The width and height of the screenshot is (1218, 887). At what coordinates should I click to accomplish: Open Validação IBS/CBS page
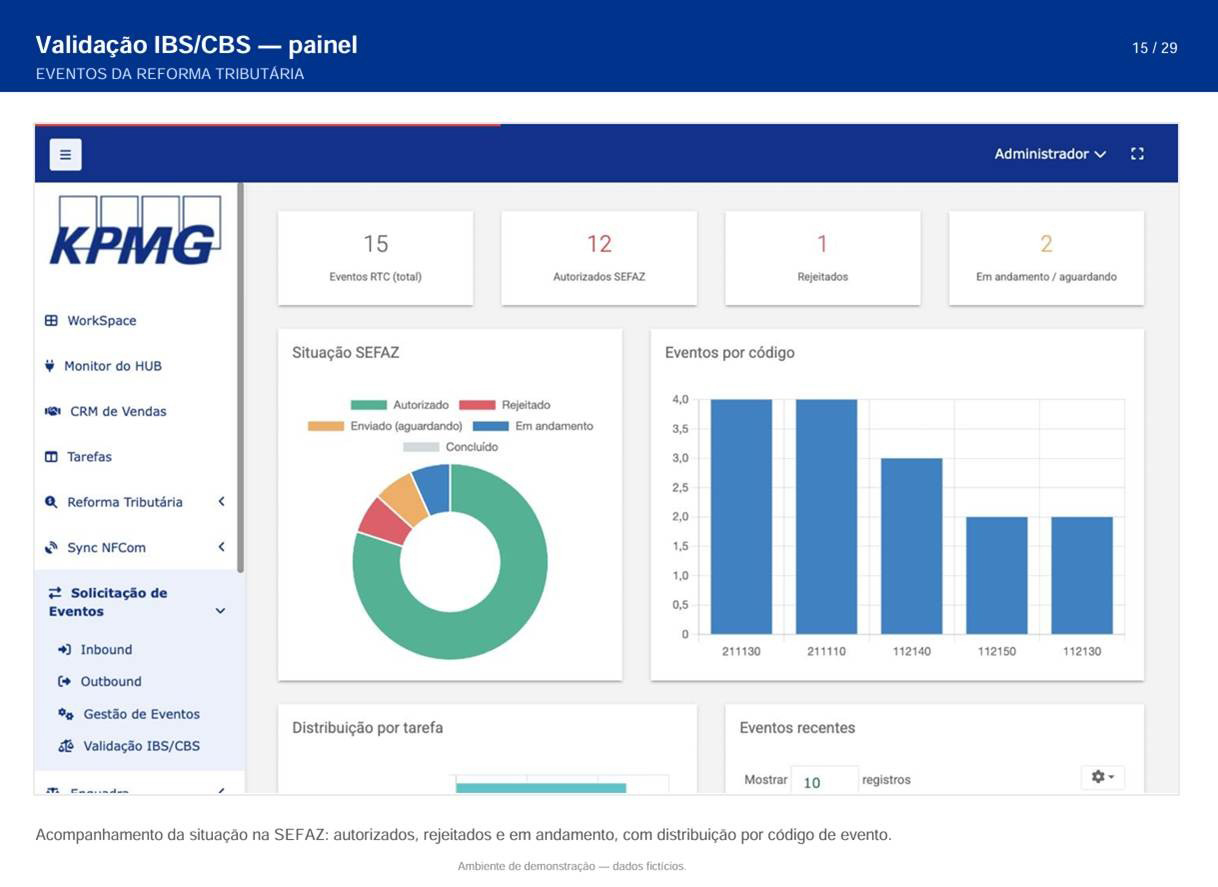pyautogui.click(x=142, y=746)
